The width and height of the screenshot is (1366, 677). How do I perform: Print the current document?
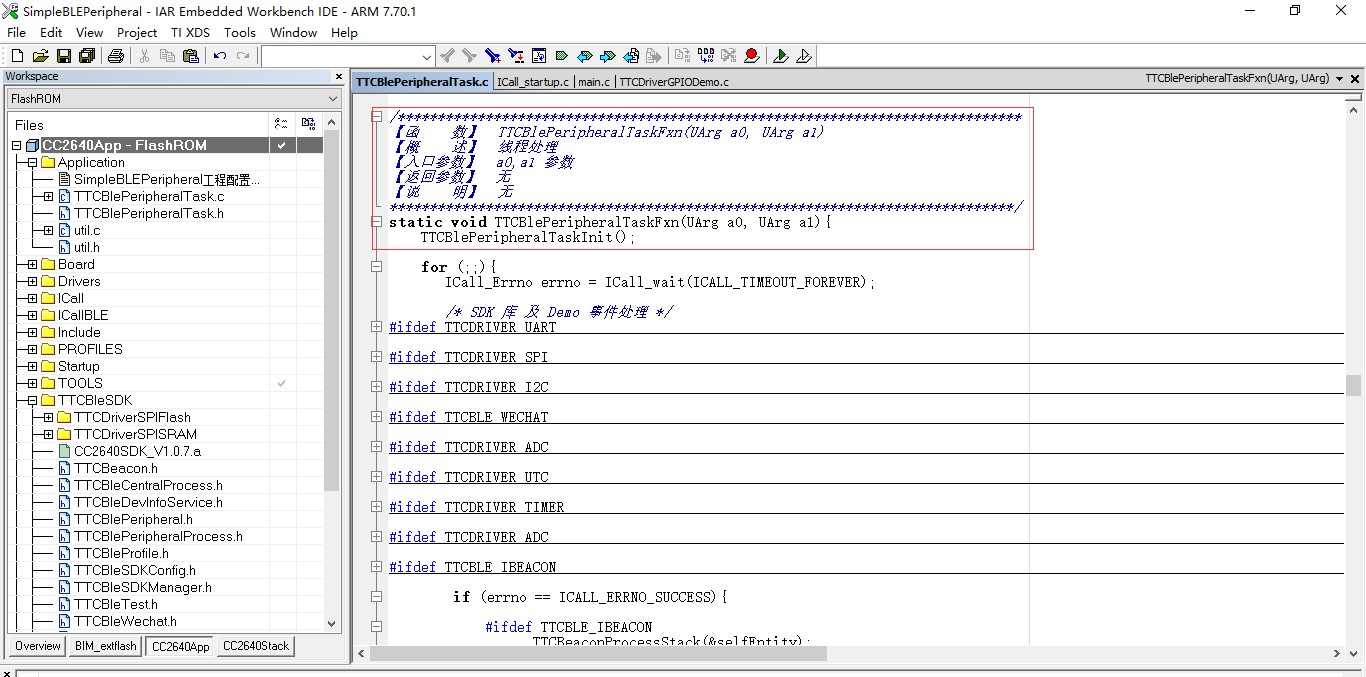[116, 56]
